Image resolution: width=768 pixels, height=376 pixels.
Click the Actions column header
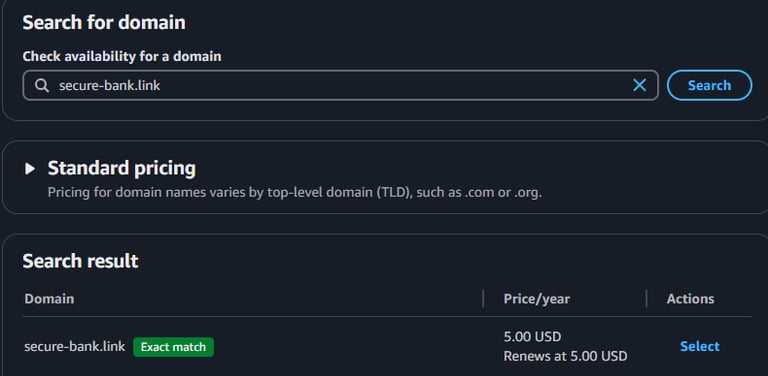tap(690, 299)
